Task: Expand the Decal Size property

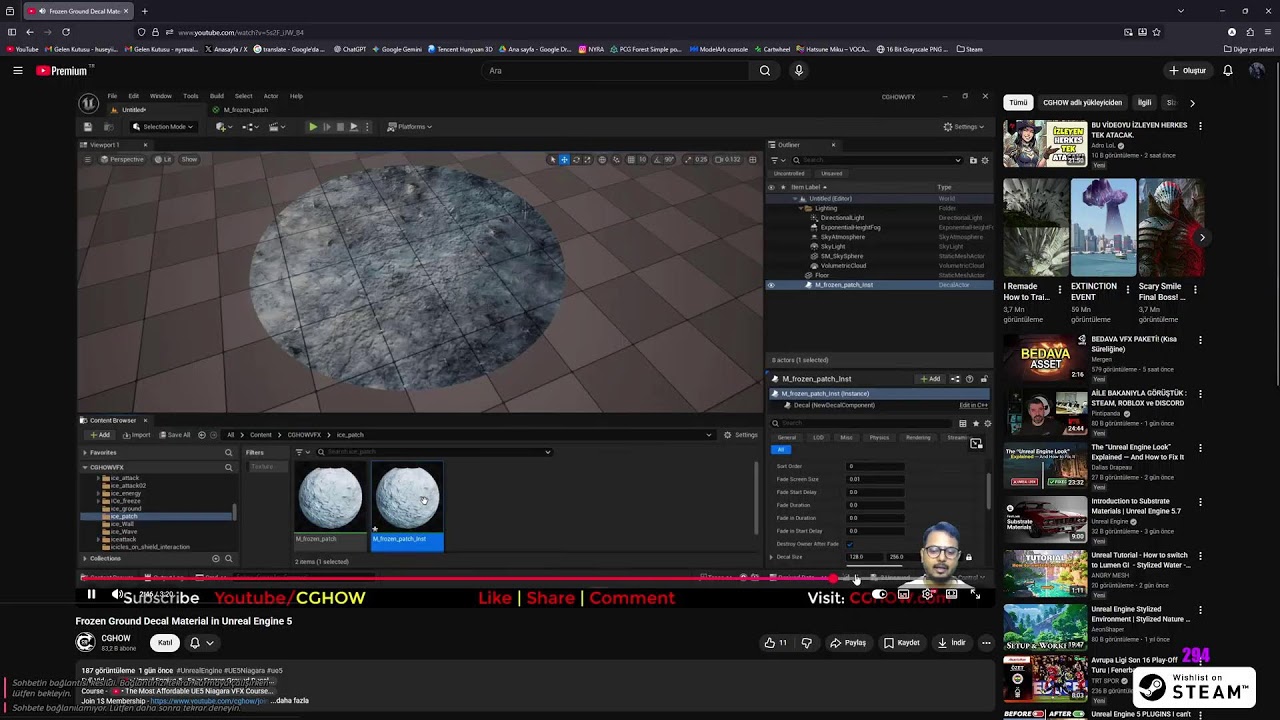Action: (771, 557)
